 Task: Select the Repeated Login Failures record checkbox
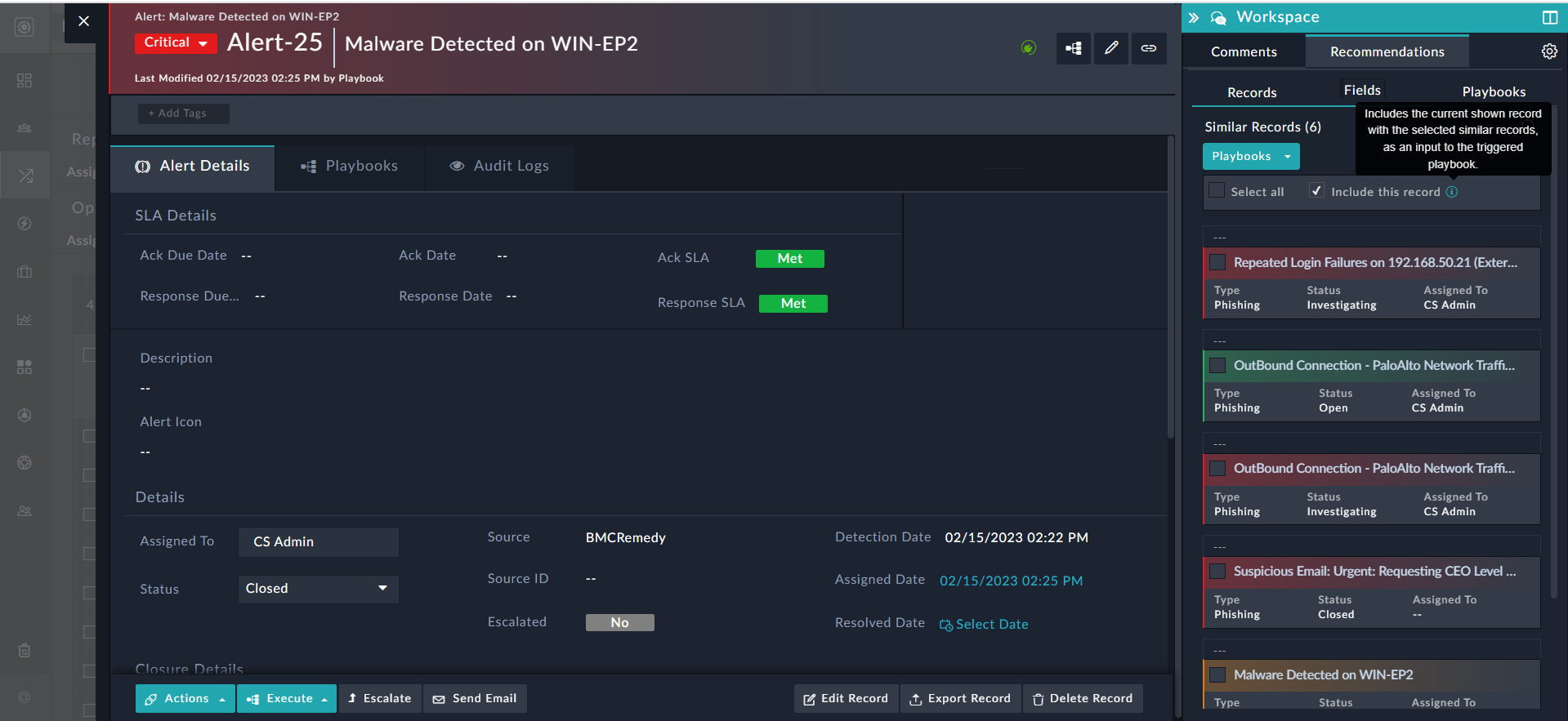1217,262
